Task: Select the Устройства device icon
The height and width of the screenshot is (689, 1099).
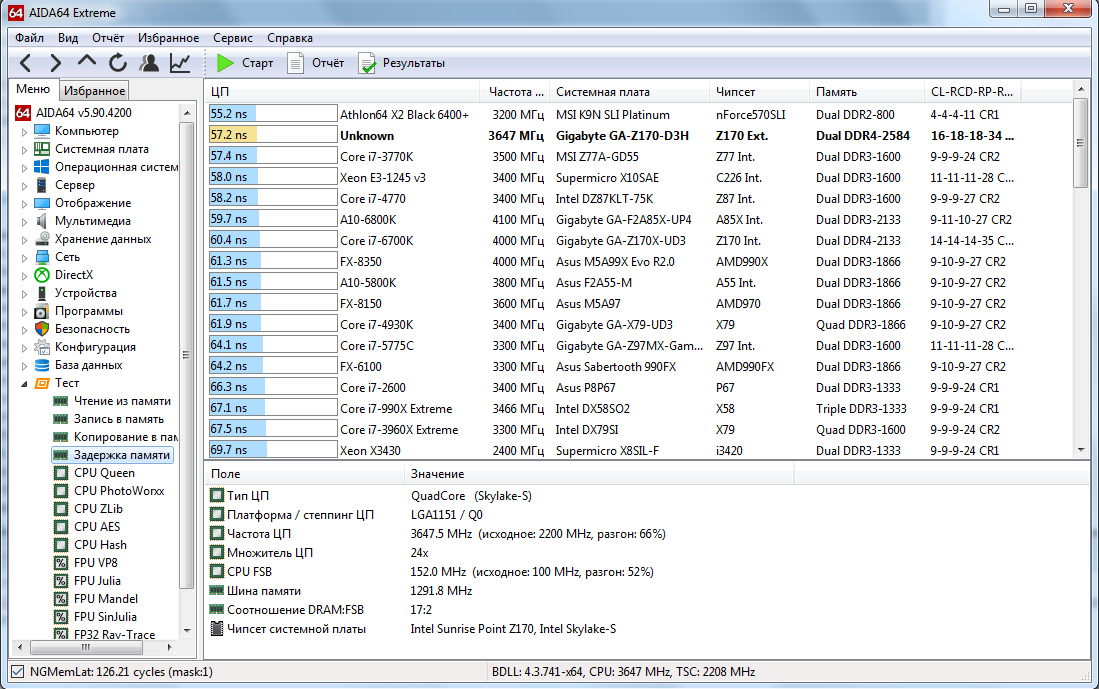Action: pos(42,293)
